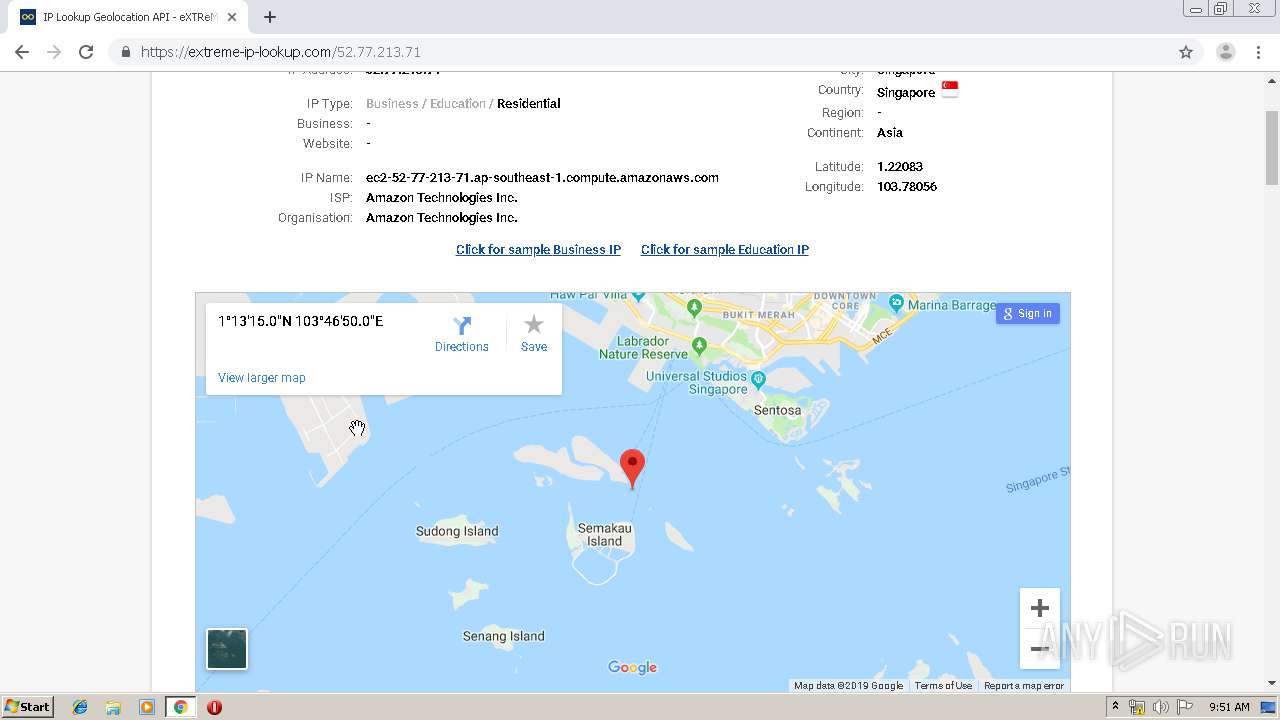Select Chrome in the taskbar

click(x=181, y=707)
